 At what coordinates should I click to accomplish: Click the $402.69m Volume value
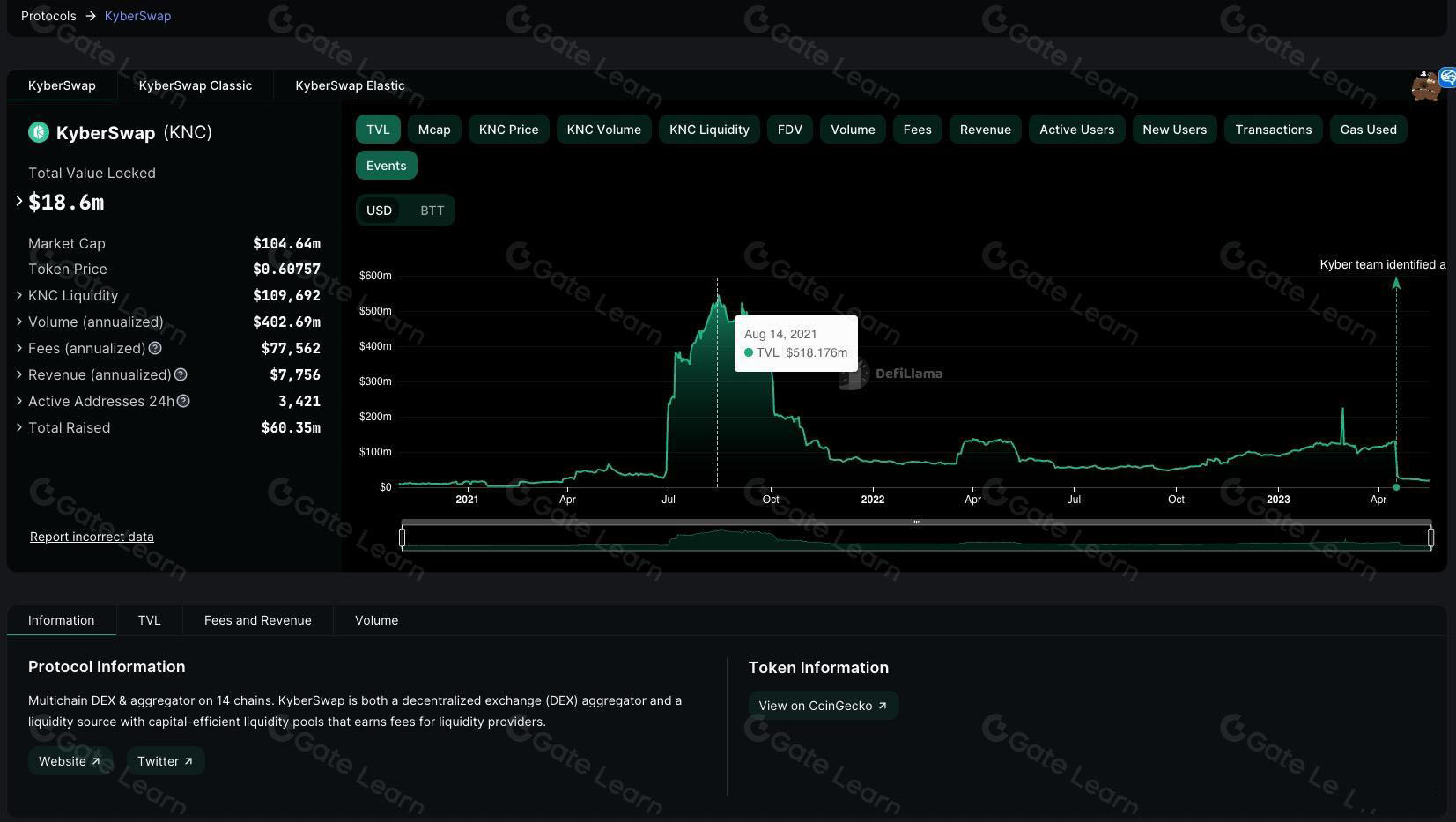pyautogui.click(x=286, y=322)
